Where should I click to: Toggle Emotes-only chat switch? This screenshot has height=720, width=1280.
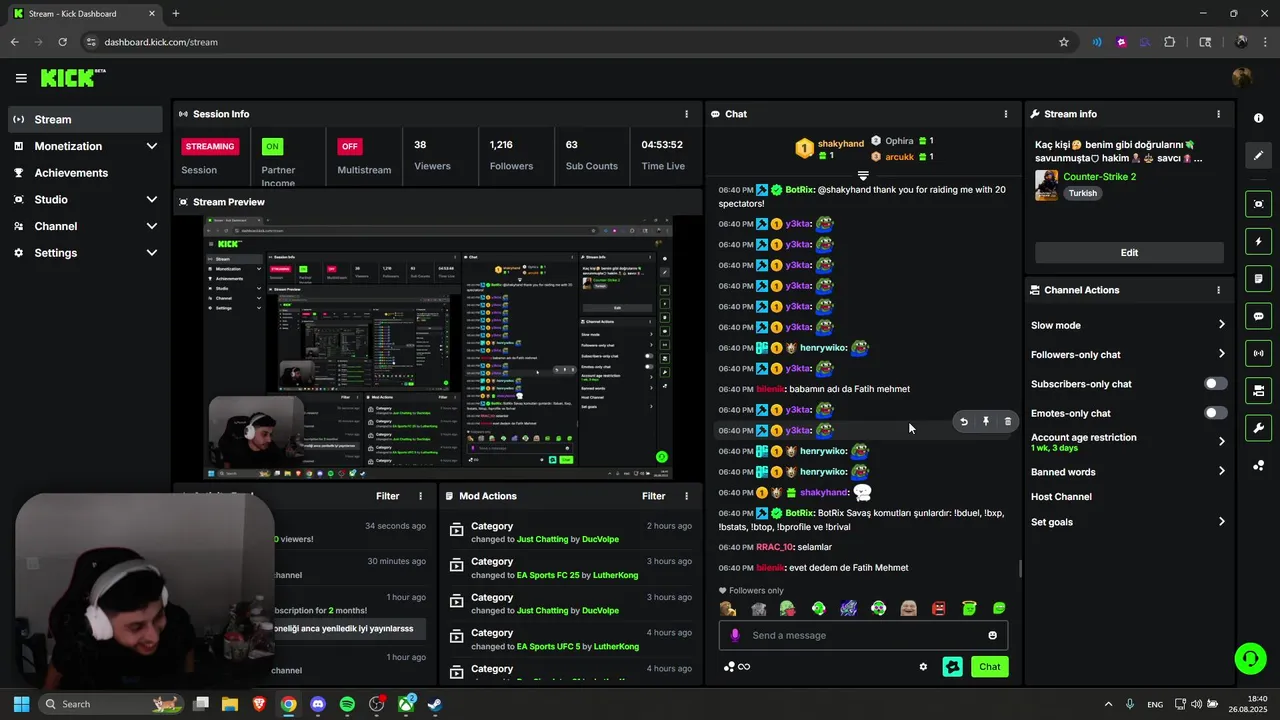(1216, 413)
